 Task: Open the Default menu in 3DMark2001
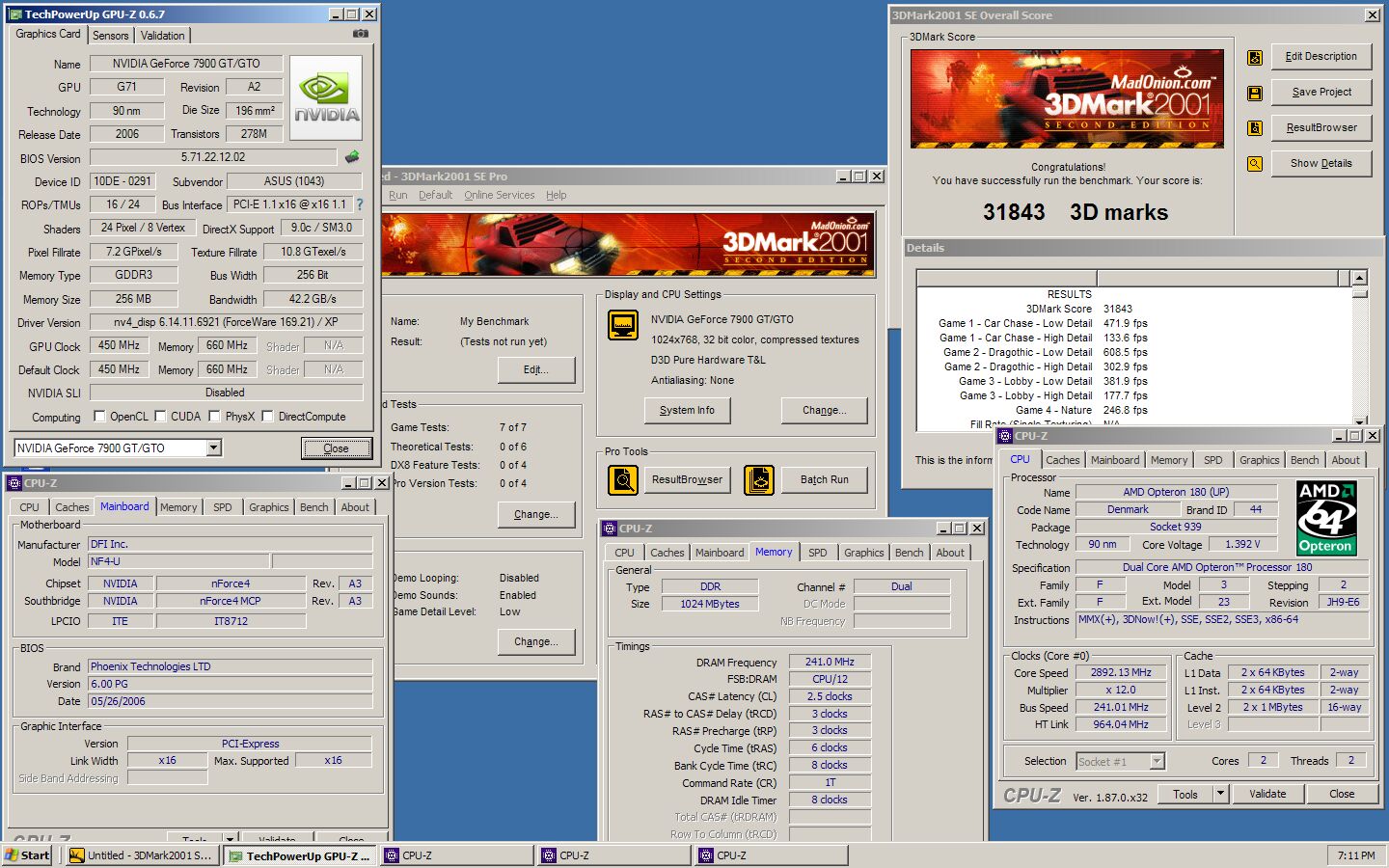pyautogui.click(x=435, y=195)
